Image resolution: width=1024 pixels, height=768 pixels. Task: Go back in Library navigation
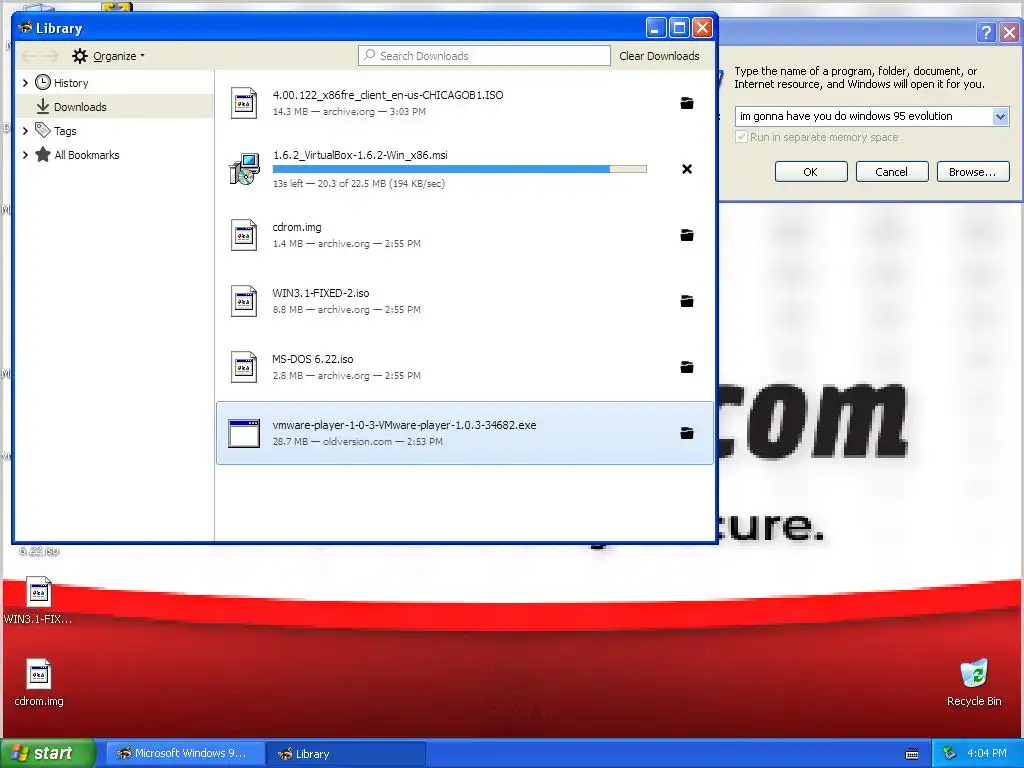point(29,56)
